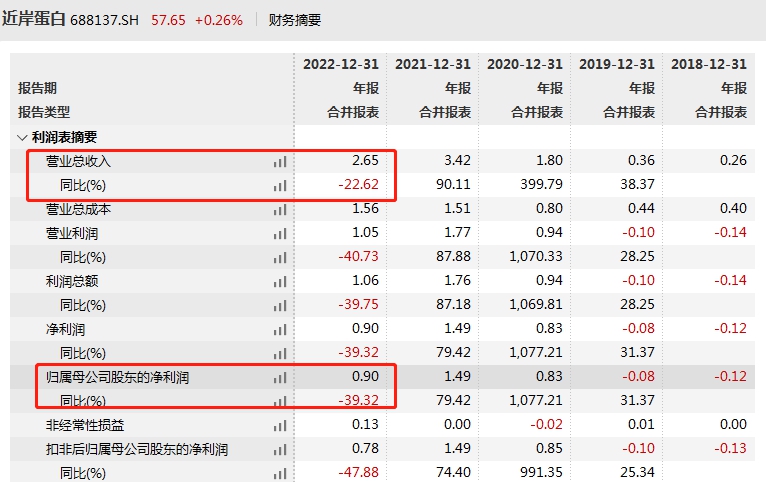Click the 2019 营业总成本 value 0.44
This screenshot has width=766, height=482.
pyautogui.click(x=641, y=209)
